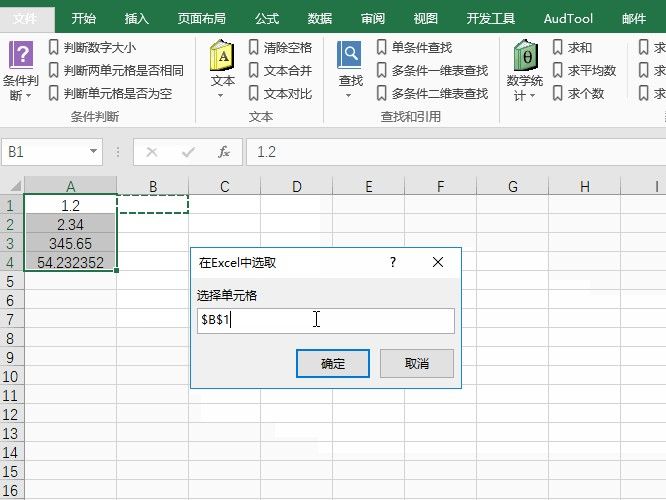Viewport: 666px width, 500px height.
Task: Select column D header
Action: coord(296,186)
